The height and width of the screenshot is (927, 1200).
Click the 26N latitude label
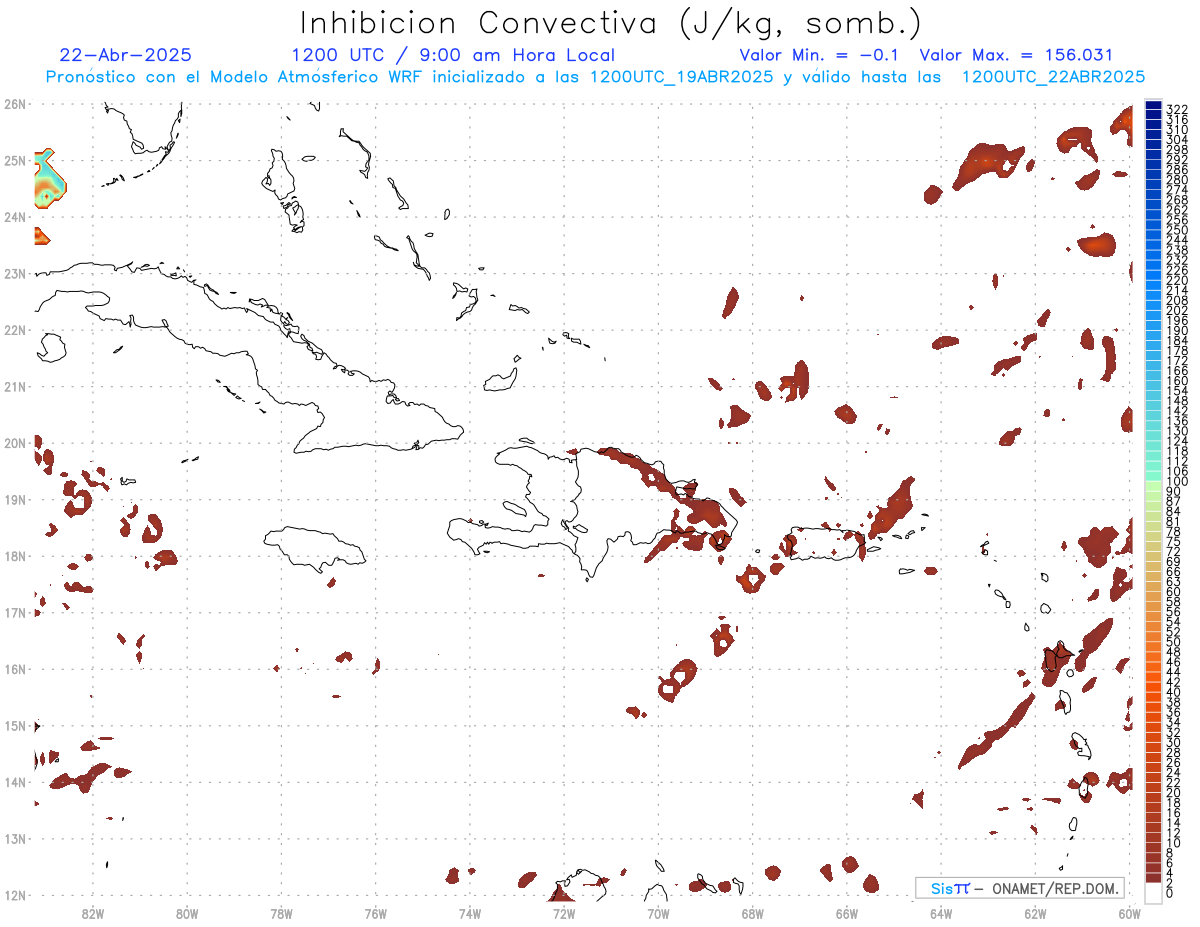[15, 104]
